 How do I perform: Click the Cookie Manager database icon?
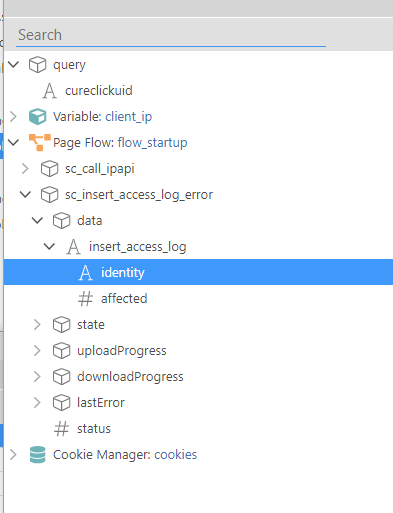tap(37, 455)
